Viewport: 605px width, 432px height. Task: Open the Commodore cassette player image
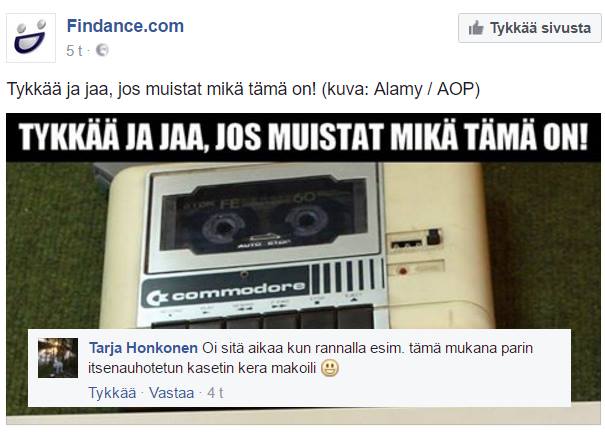(303, 264)
